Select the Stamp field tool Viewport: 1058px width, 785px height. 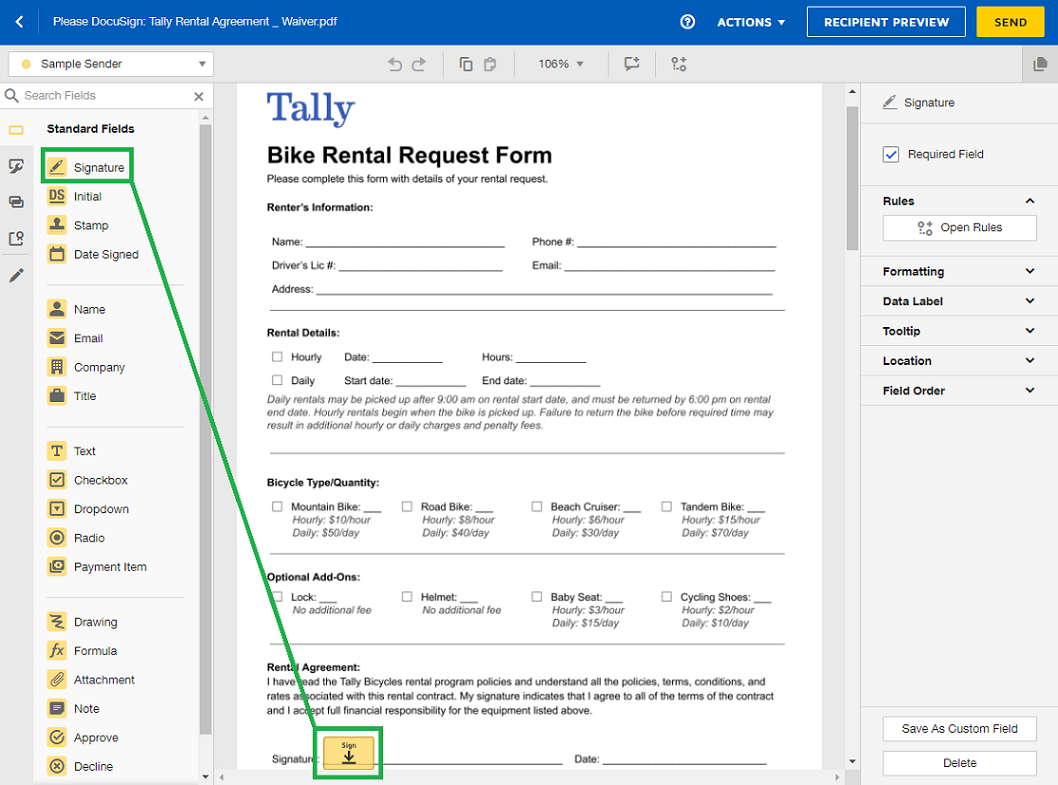[91, 225]
